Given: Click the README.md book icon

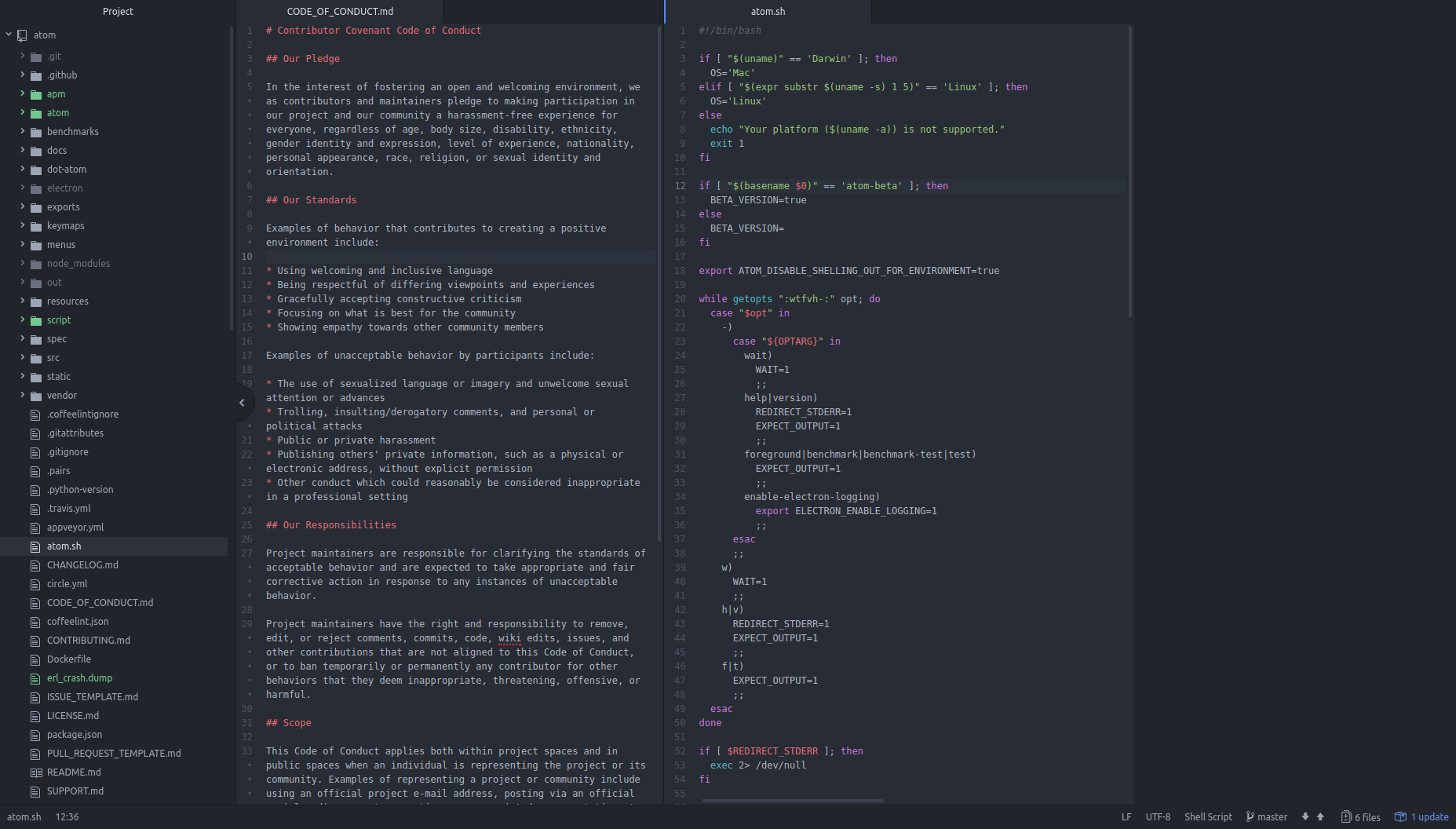Looking at the screenshot, I should click(35, 772).
